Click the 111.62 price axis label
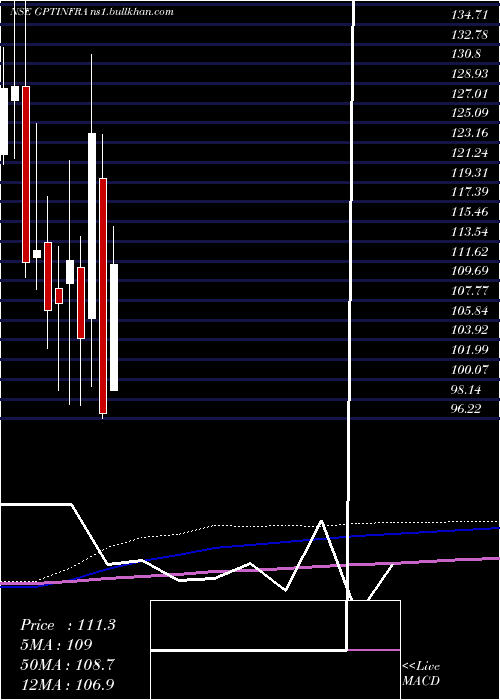The width and height of the screenshot is (500, 700). pyautogui.click(x=469, y=251)
